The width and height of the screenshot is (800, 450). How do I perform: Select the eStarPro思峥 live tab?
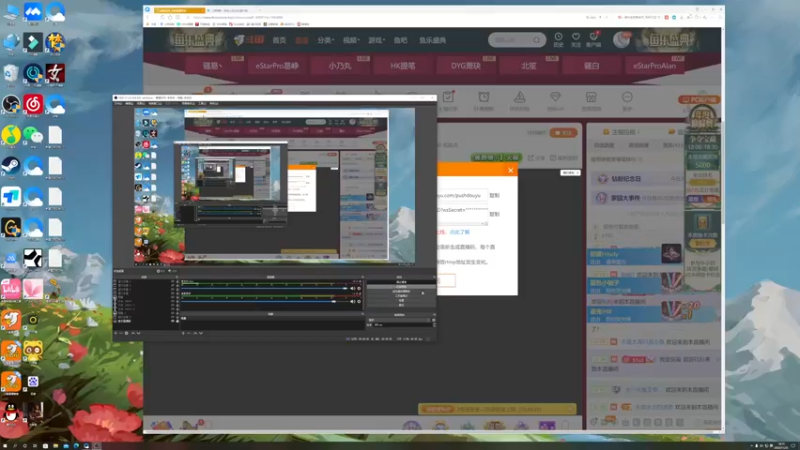click(x=277, y=66)
